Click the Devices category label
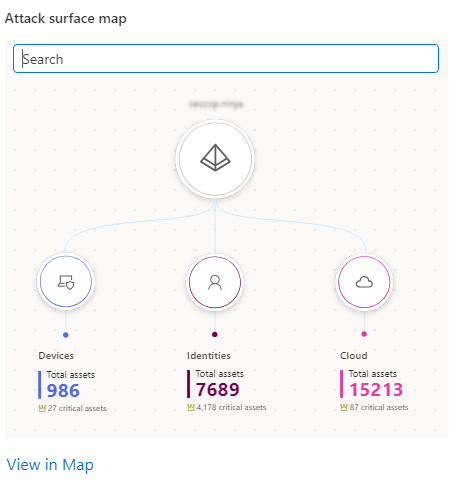This screenshot has height=483, width=456. 56,356
